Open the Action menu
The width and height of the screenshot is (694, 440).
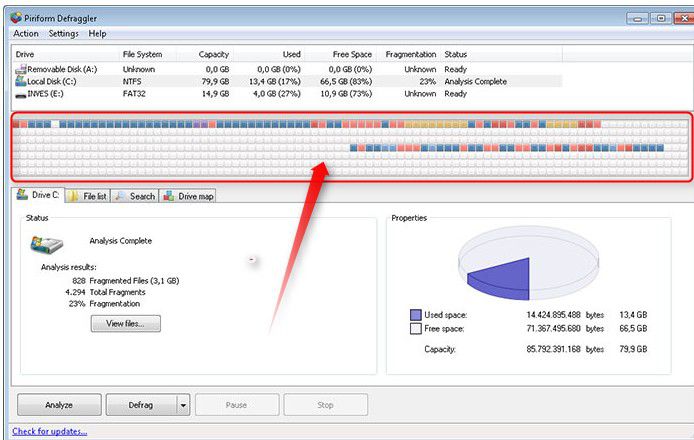[x=26, y=34]
